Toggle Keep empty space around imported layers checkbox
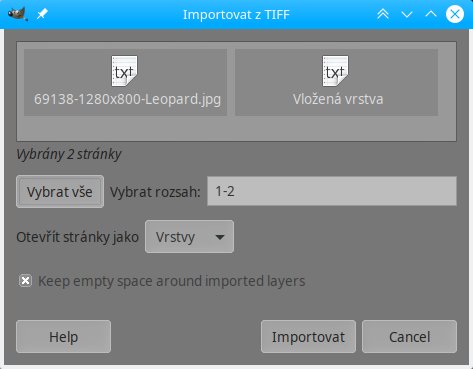 coord(25,281)
